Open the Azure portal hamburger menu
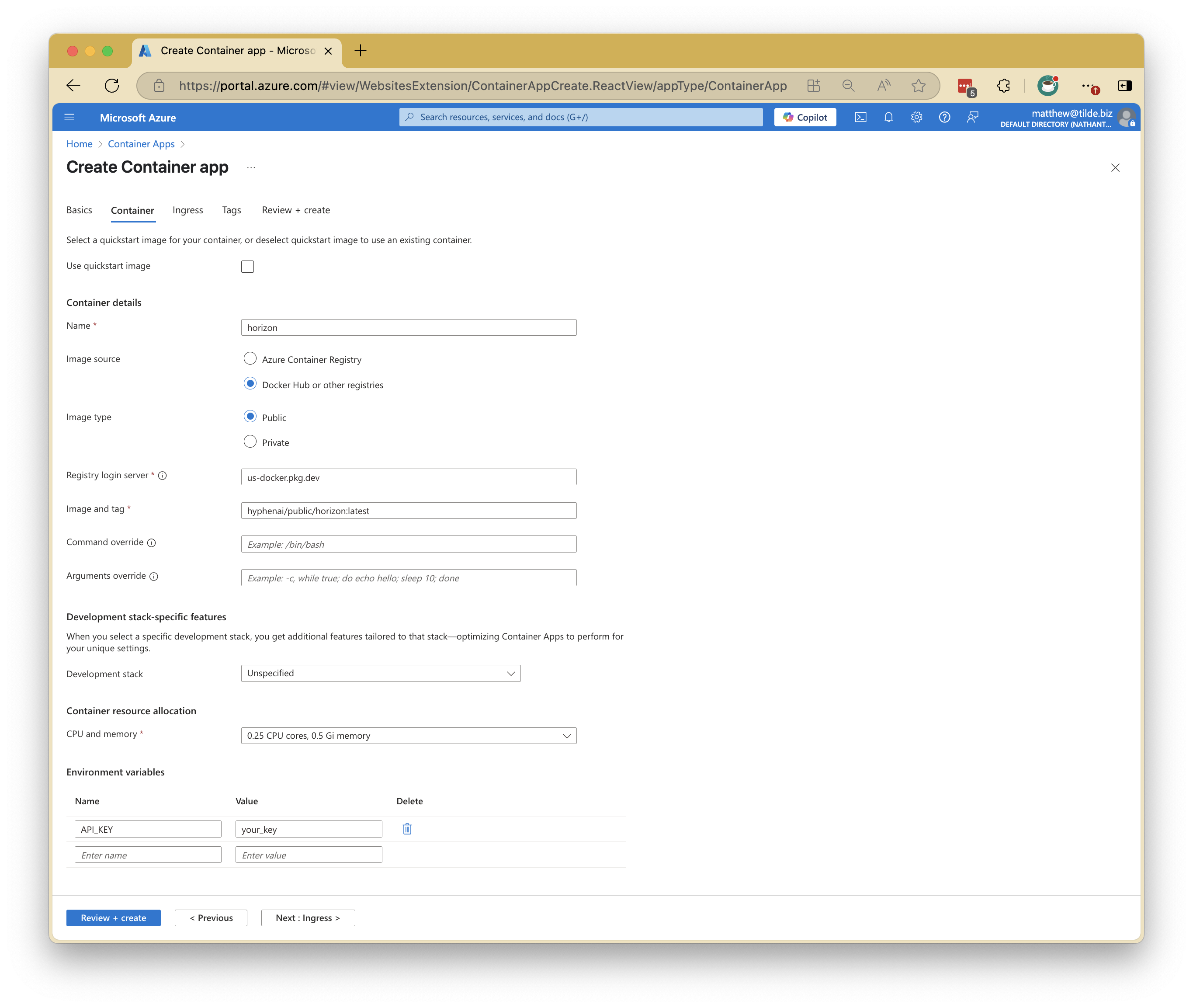Screen dimensions: 1193x1008 pyautogui.click(x=70, y=117)
